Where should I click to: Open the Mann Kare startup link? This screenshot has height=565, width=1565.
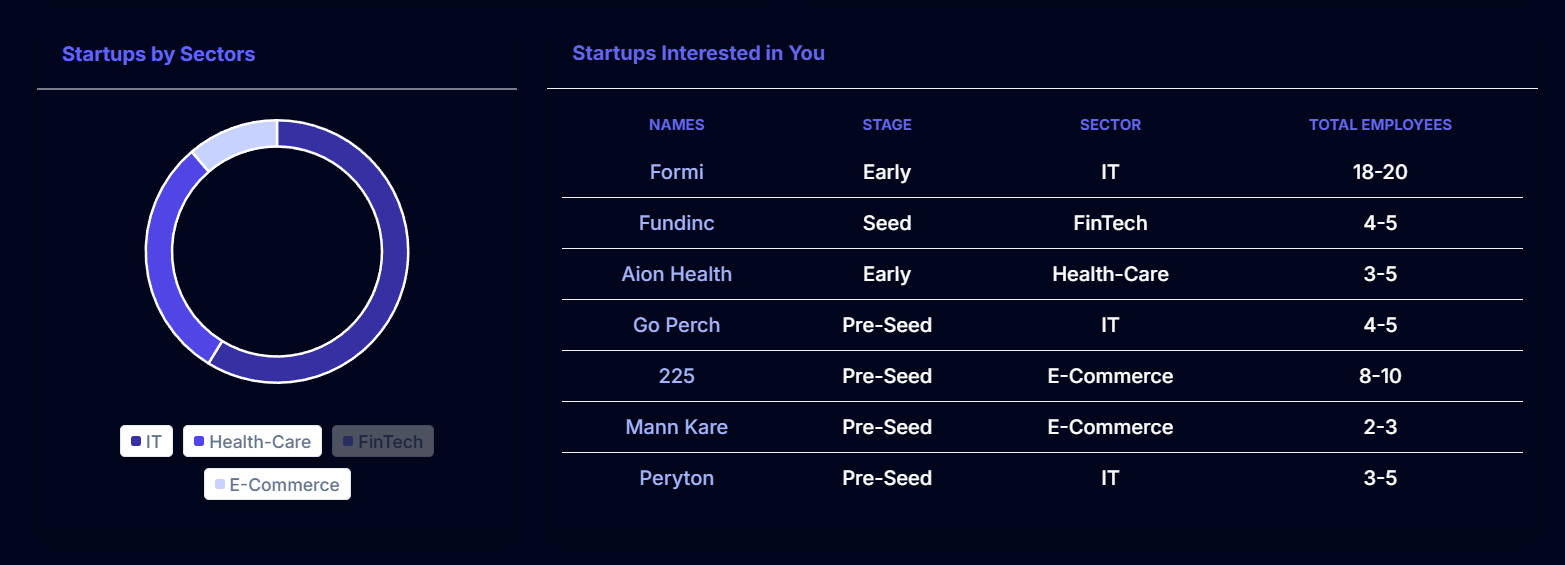click(677, 427)
